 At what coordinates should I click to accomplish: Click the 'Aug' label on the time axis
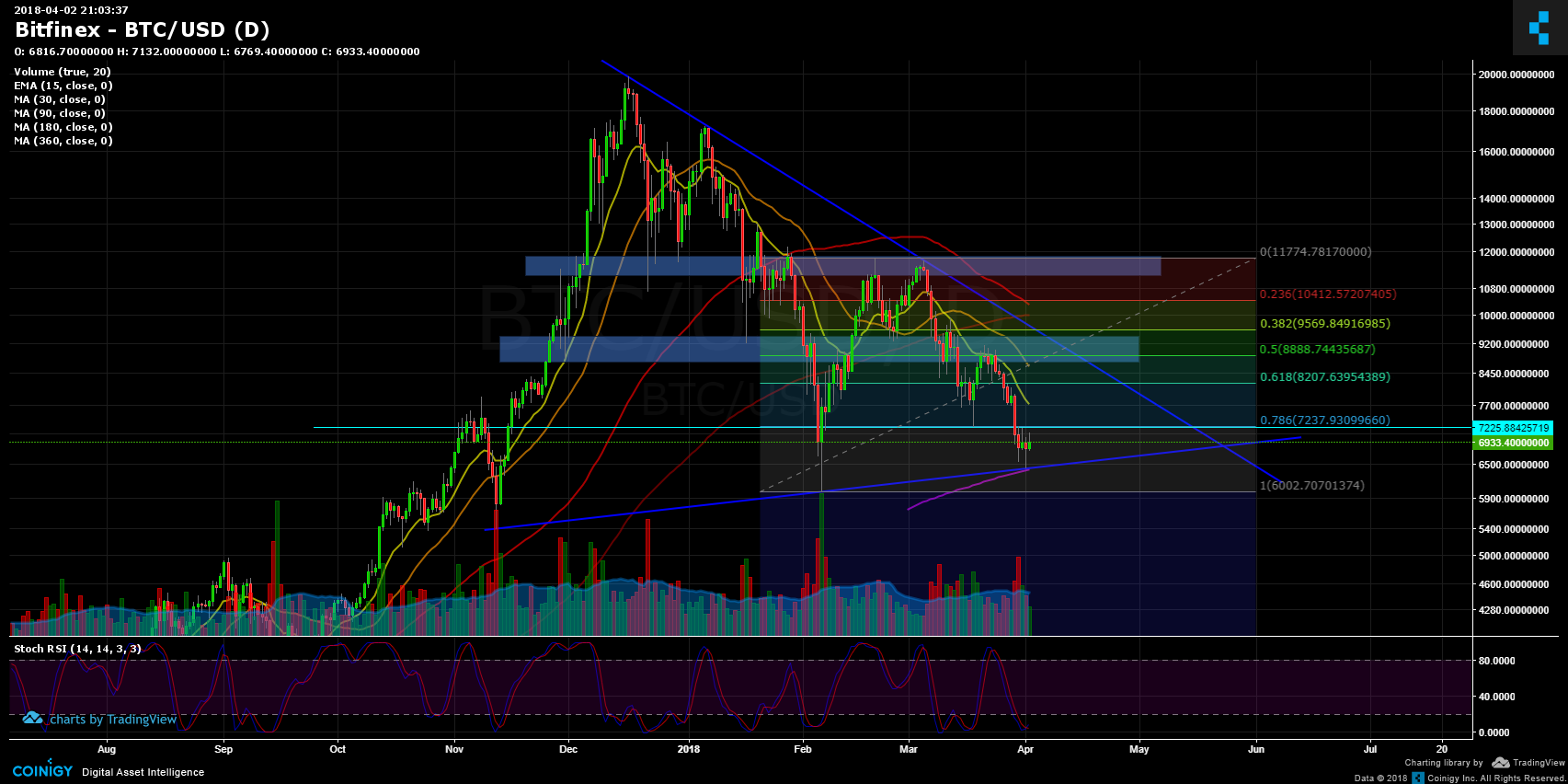(x=107, y=749)
